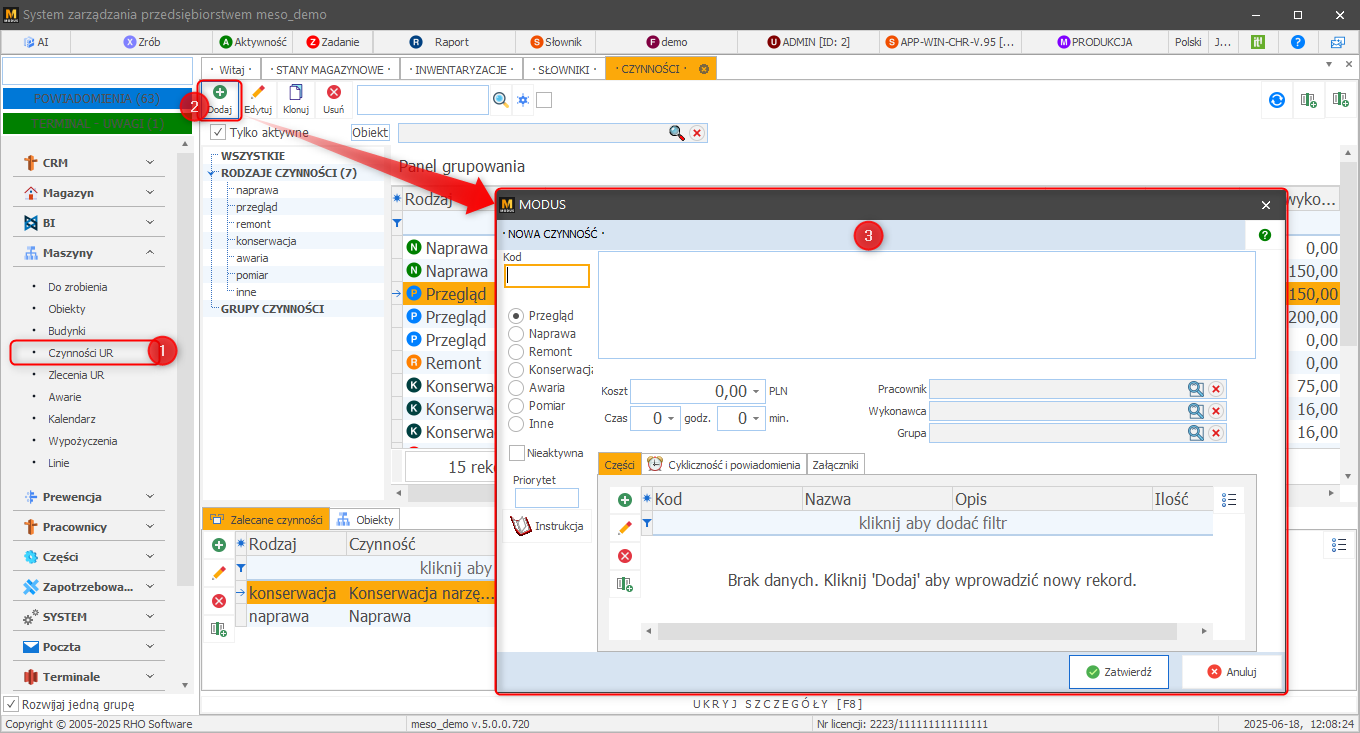Click the Edytuj pencil icon
Viewport: 1360px width, 733px height.
pos(258,98)
